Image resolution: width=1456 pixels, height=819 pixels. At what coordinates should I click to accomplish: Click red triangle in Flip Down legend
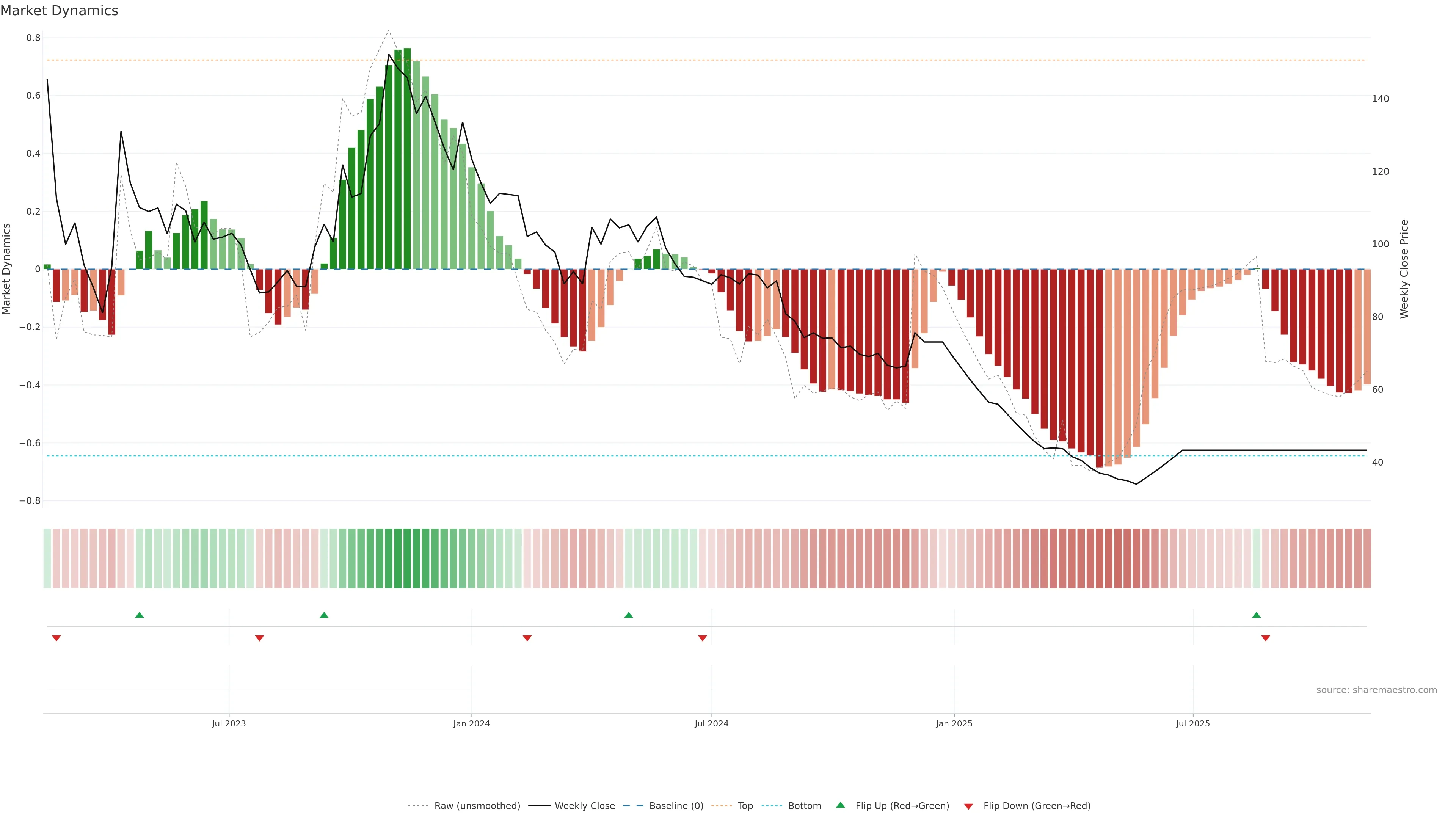[968, 806]
